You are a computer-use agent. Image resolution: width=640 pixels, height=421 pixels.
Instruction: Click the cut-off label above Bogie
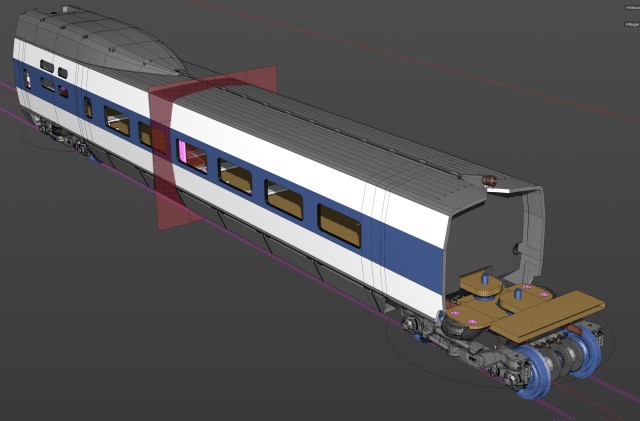633,8
